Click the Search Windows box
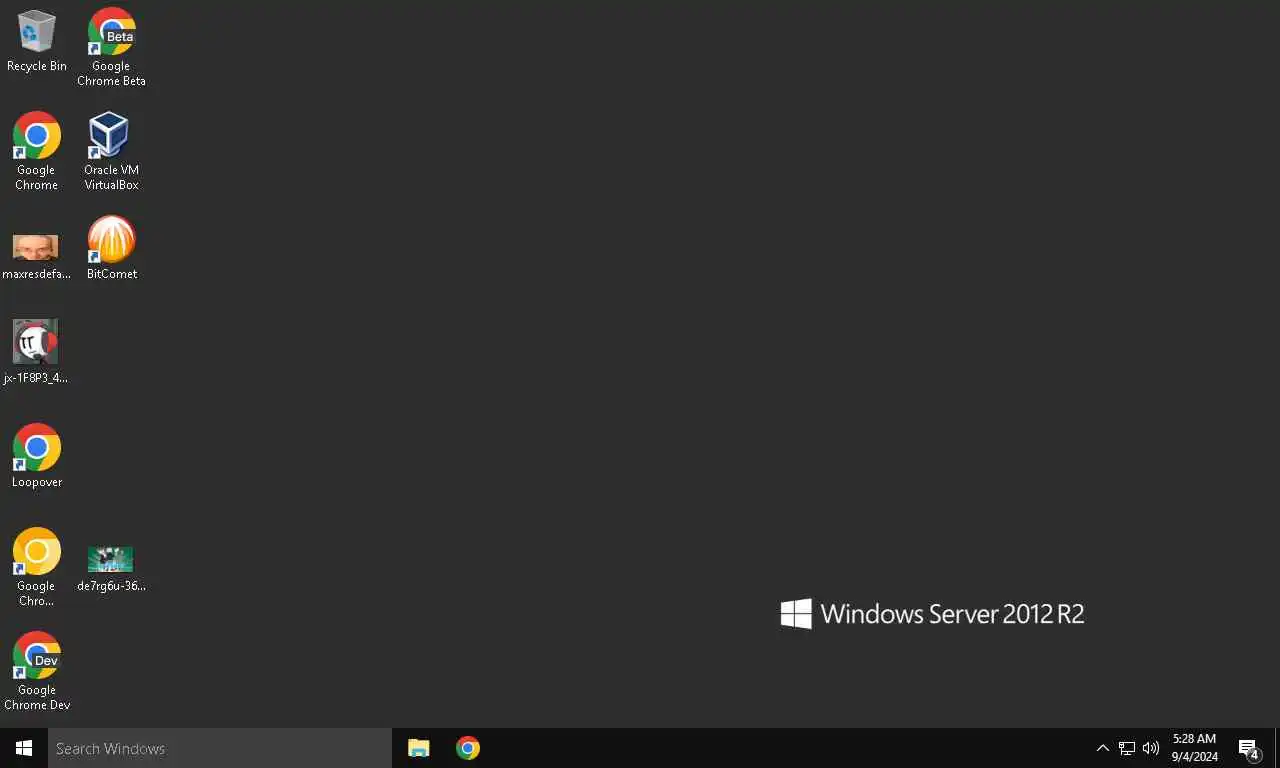The image size is (1280, 768). 220,748
